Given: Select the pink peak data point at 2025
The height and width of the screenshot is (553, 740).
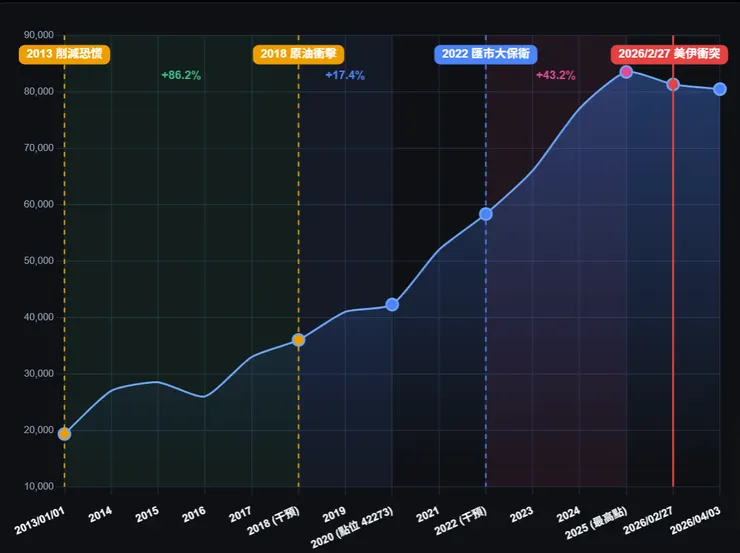Looking at the screenshot, I should point(626,72).
